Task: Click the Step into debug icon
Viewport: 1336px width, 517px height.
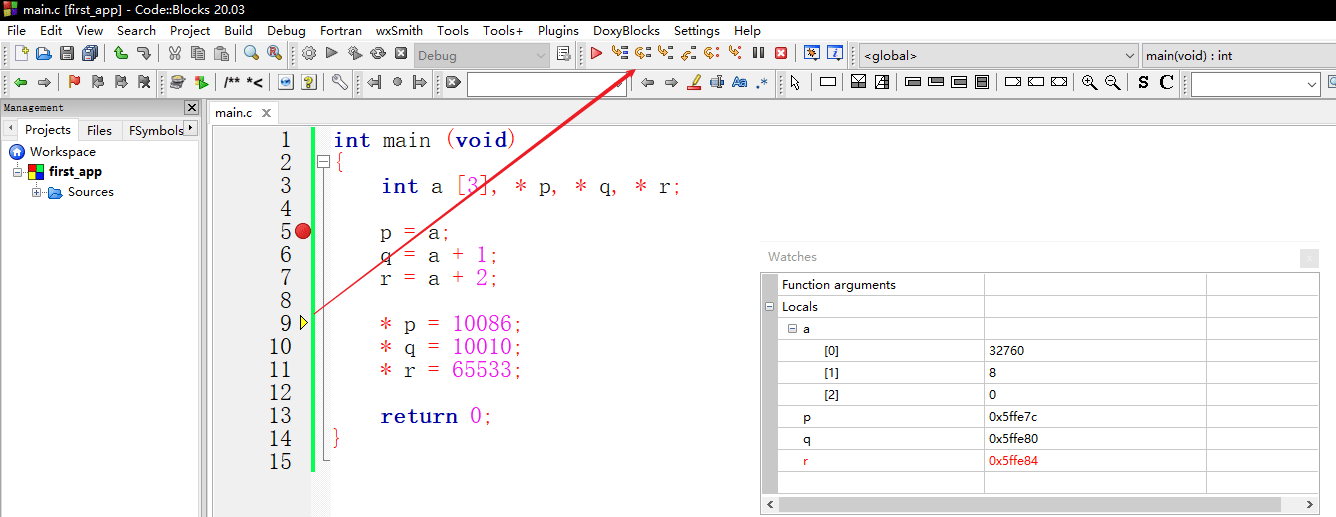Action: coord(665,53)
